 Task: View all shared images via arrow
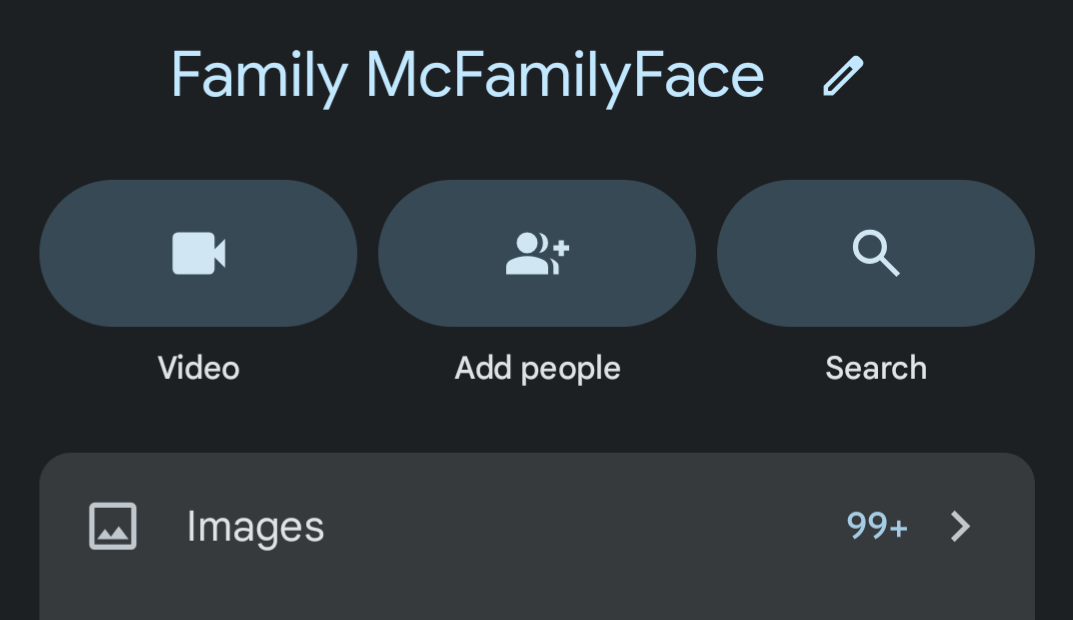(x=960, y=526)
